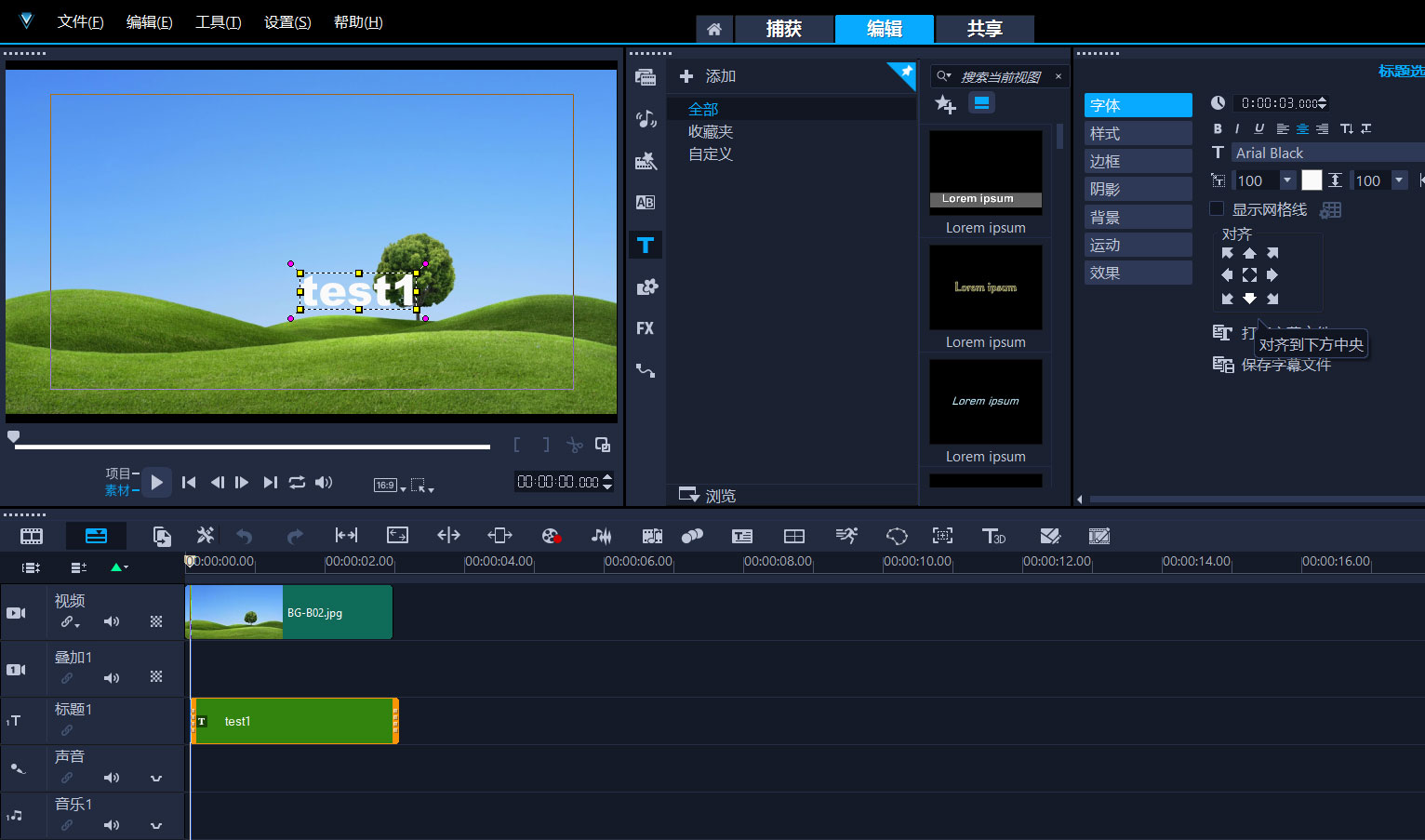This screenshot has height=840, width=1425.
Task: Click the 浏览 browse button
Action: (x=707, y=495)
